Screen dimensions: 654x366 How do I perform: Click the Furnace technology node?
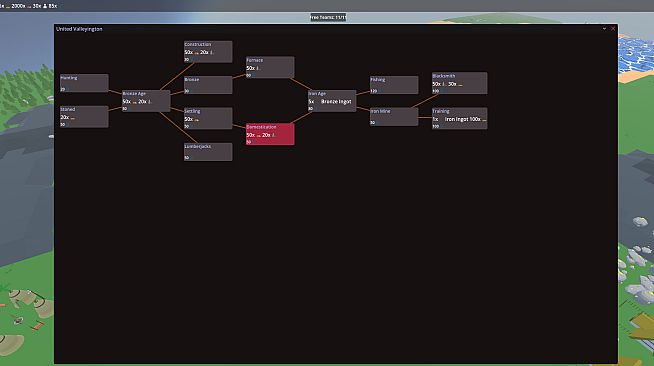coord(270,67)
